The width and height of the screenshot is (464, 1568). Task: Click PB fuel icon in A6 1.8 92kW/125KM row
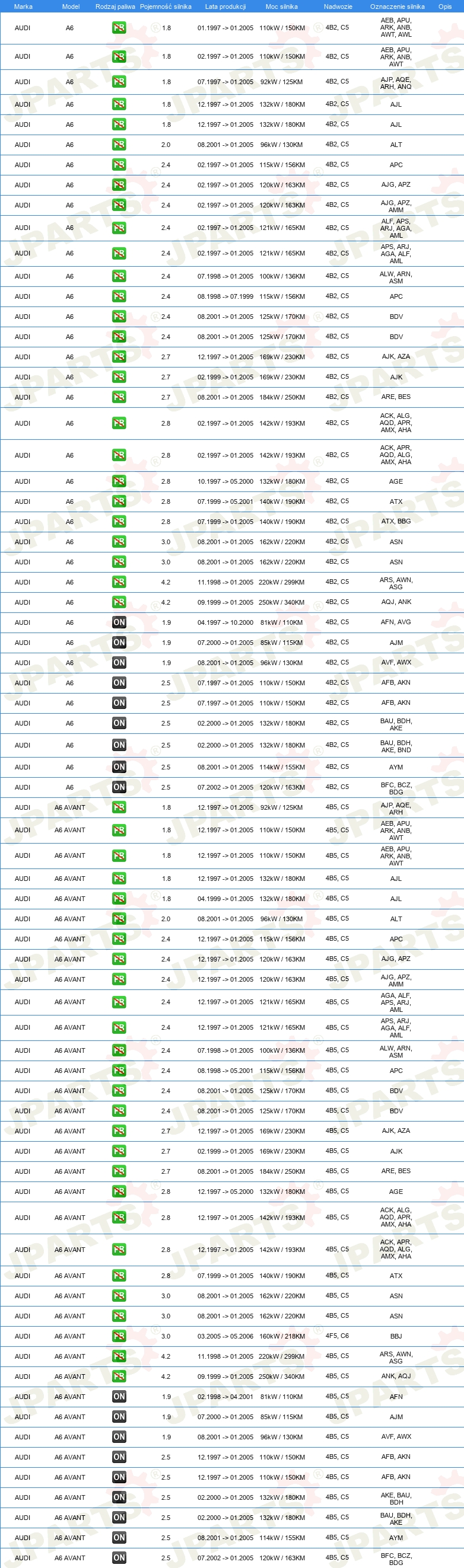coord(119,82)
